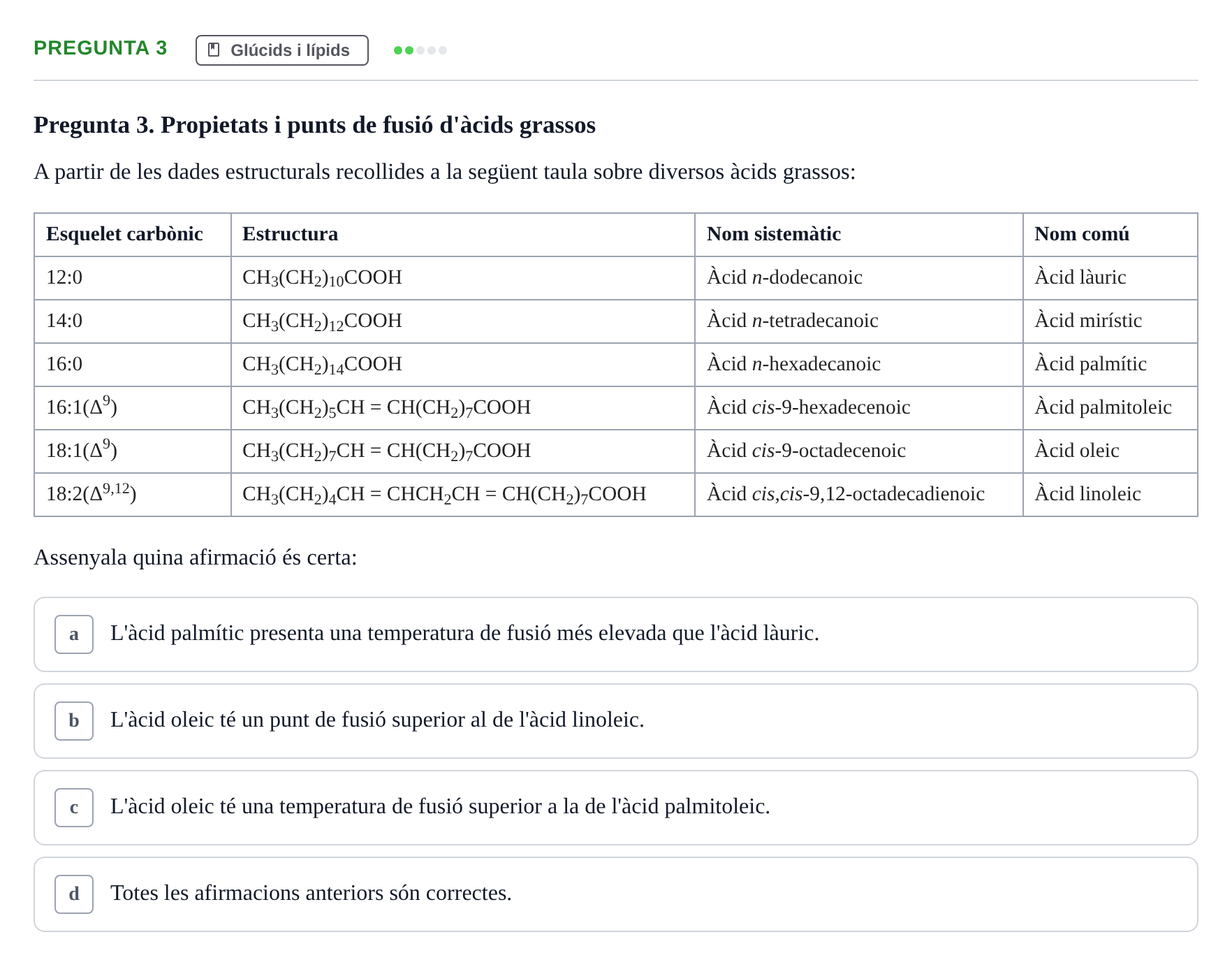Choose answer about àcid palmític versus àcid làuric

click(x=616, y=634)
